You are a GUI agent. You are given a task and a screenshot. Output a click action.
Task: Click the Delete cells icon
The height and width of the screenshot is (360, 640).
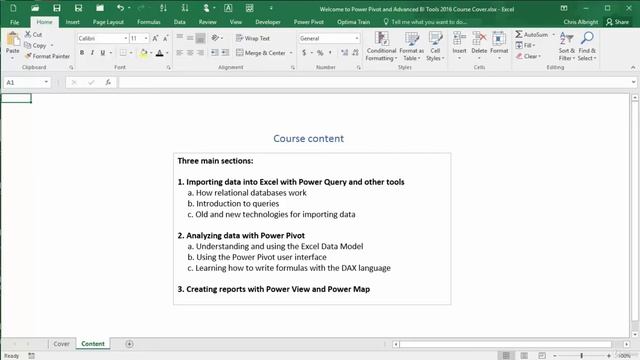point(479,39)
